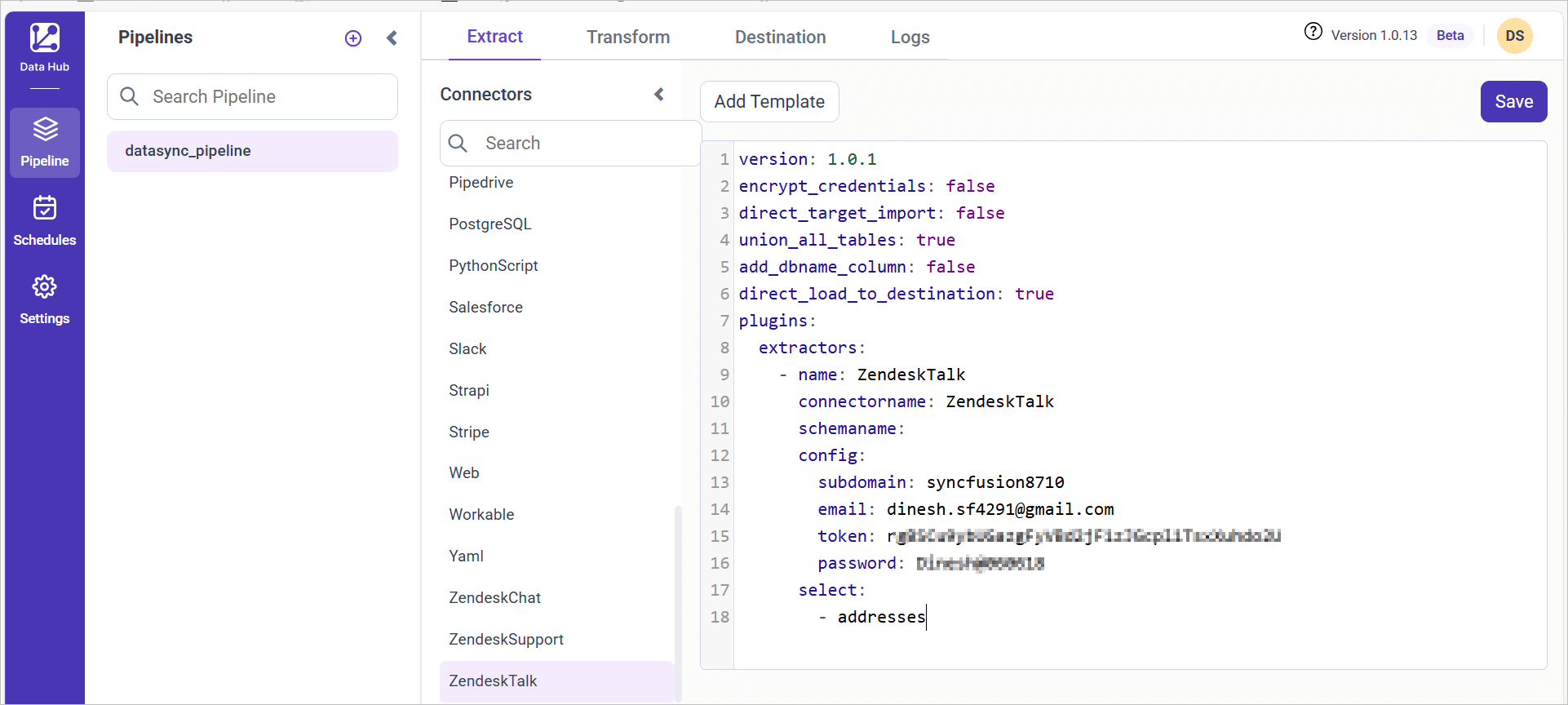The height and width of the screenshot is (705, 1568).
Task: Switch to the Destination tab
Action: coord(781,37)
